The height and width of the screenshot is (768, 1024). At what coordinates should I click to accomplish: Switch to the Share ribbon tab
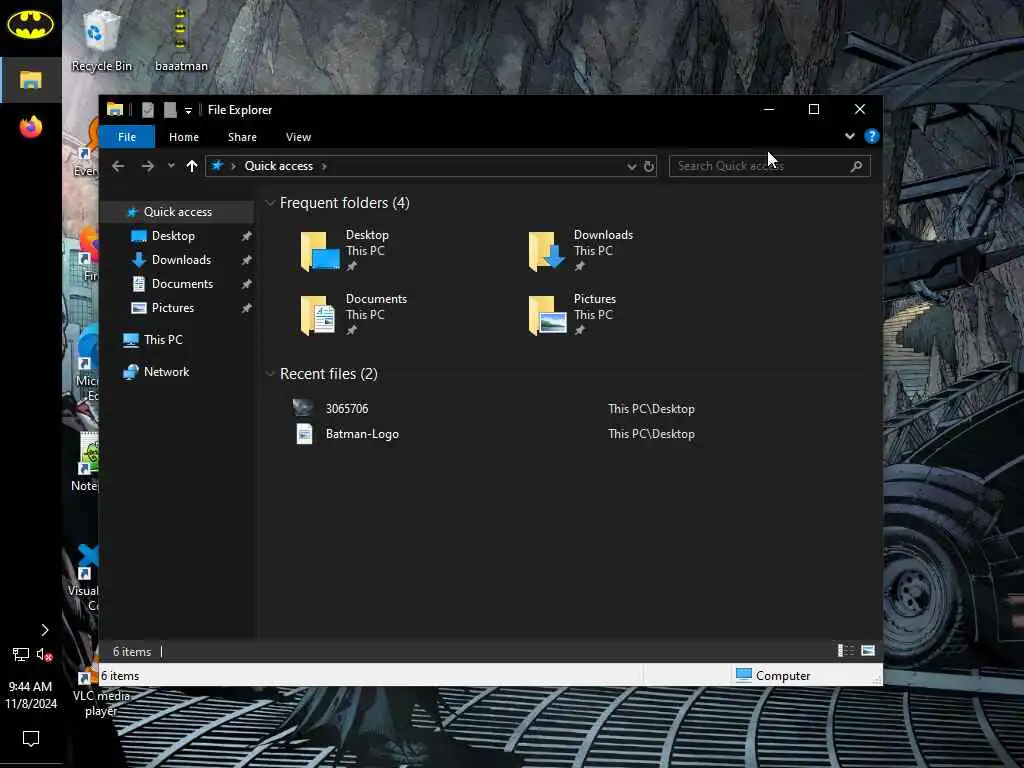[242, 137]
